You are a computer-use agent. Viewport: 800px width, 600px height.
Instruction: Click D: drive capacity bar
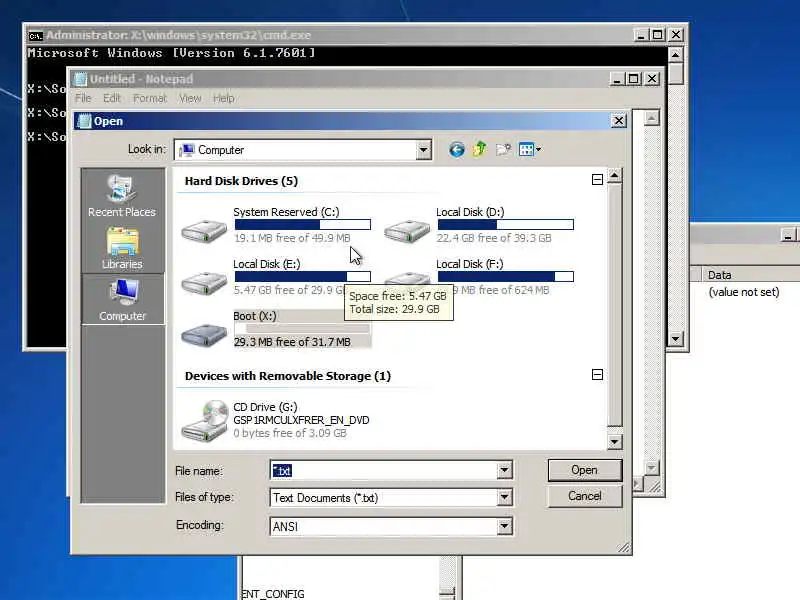(x=506, y=224)
